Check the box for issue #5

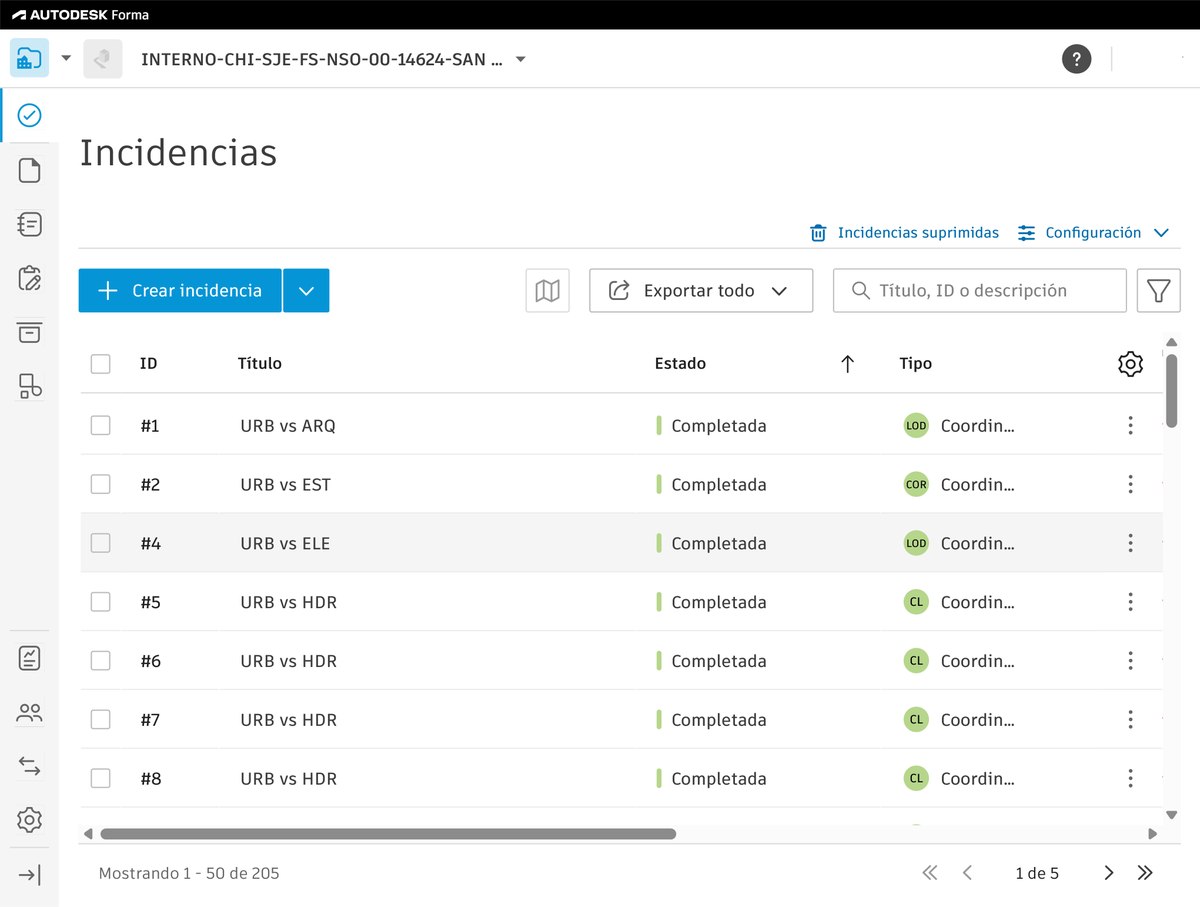[x=100, y=602]
